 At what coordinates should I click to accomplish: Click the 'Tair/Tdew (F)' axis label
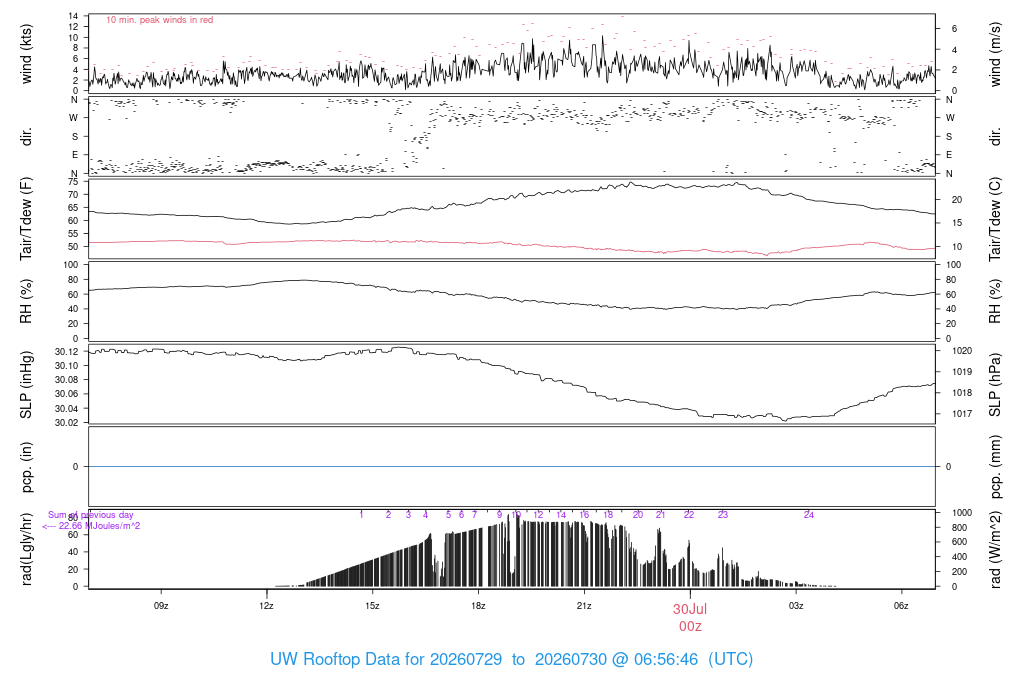click(x=26, y=219)
